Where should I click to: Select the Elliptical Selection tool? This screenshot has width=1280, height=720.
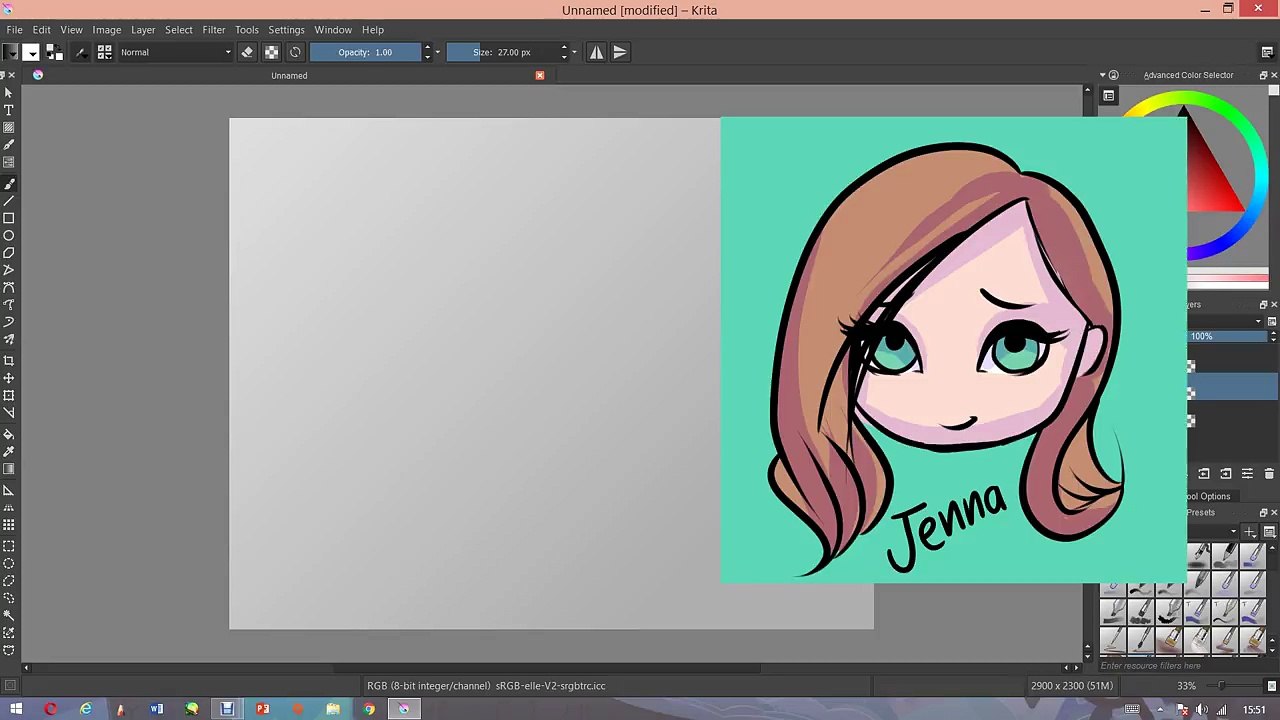[x=9, y=563]
